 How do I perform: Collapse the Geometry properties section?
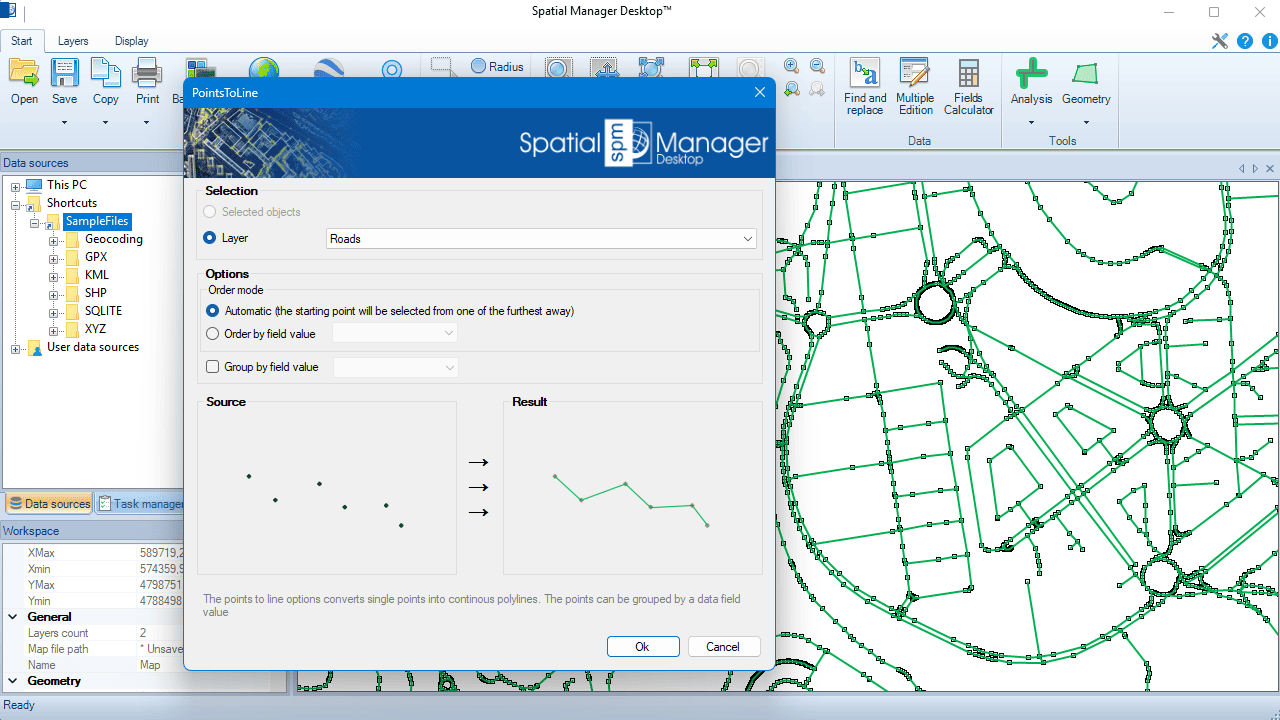point(12,681)
